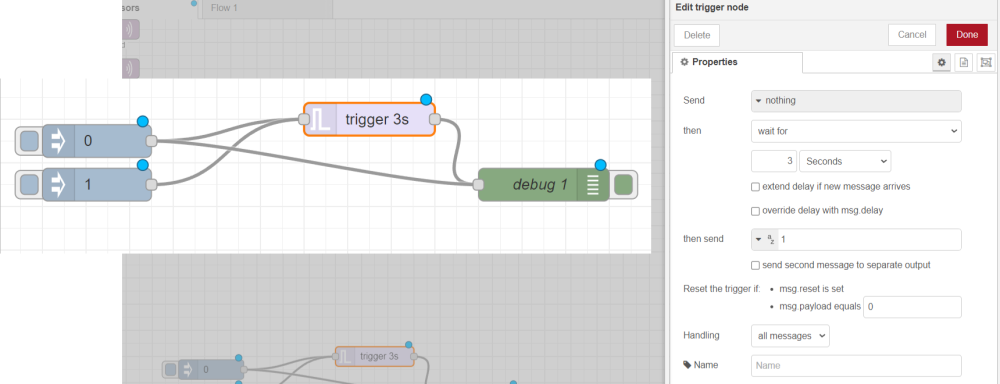The image size is (1000, 384).
Task: Click the debug 1 list icon
Action: pyautogui.click(x=593, y=185)
